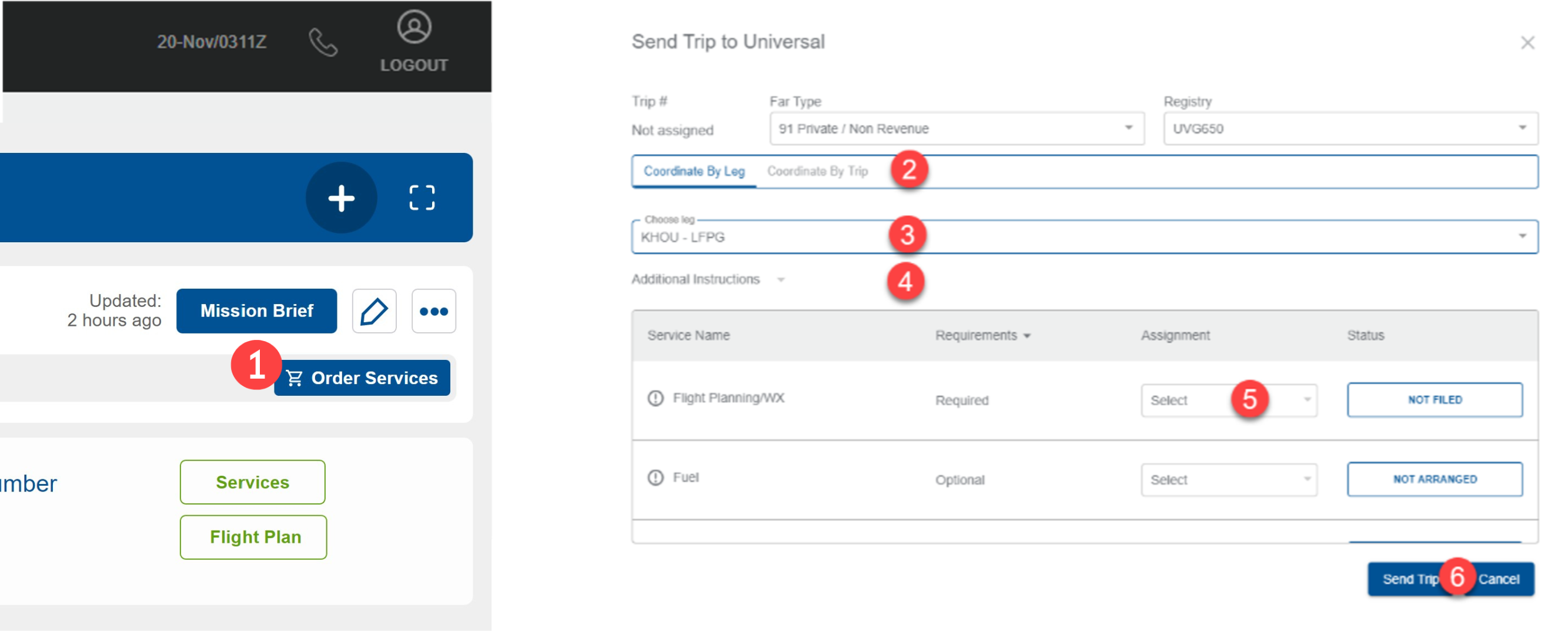
Task: Click the NOT FILED status button
Action: (x=1435, y=400)
